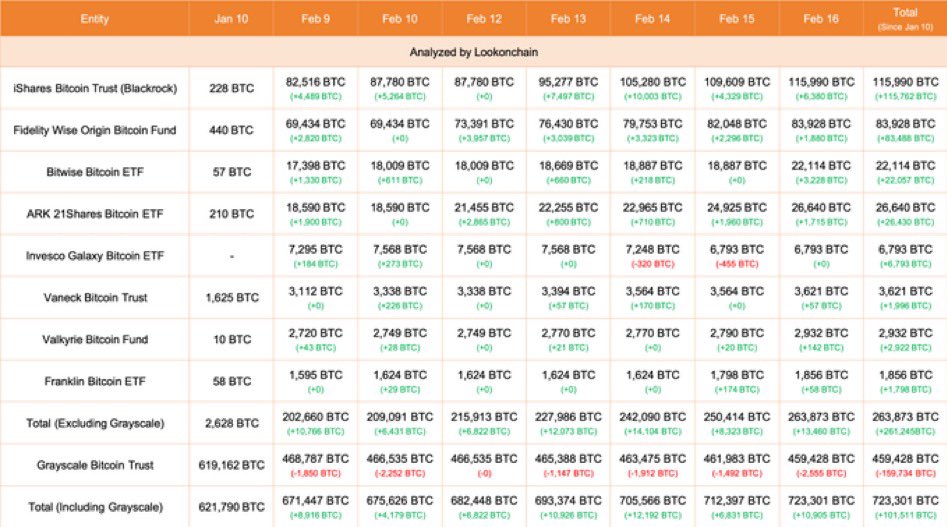The height and width of the screenshot is (527, 947).
Task: Click the 2,628 BTC cell
Action: pos(231,423)
